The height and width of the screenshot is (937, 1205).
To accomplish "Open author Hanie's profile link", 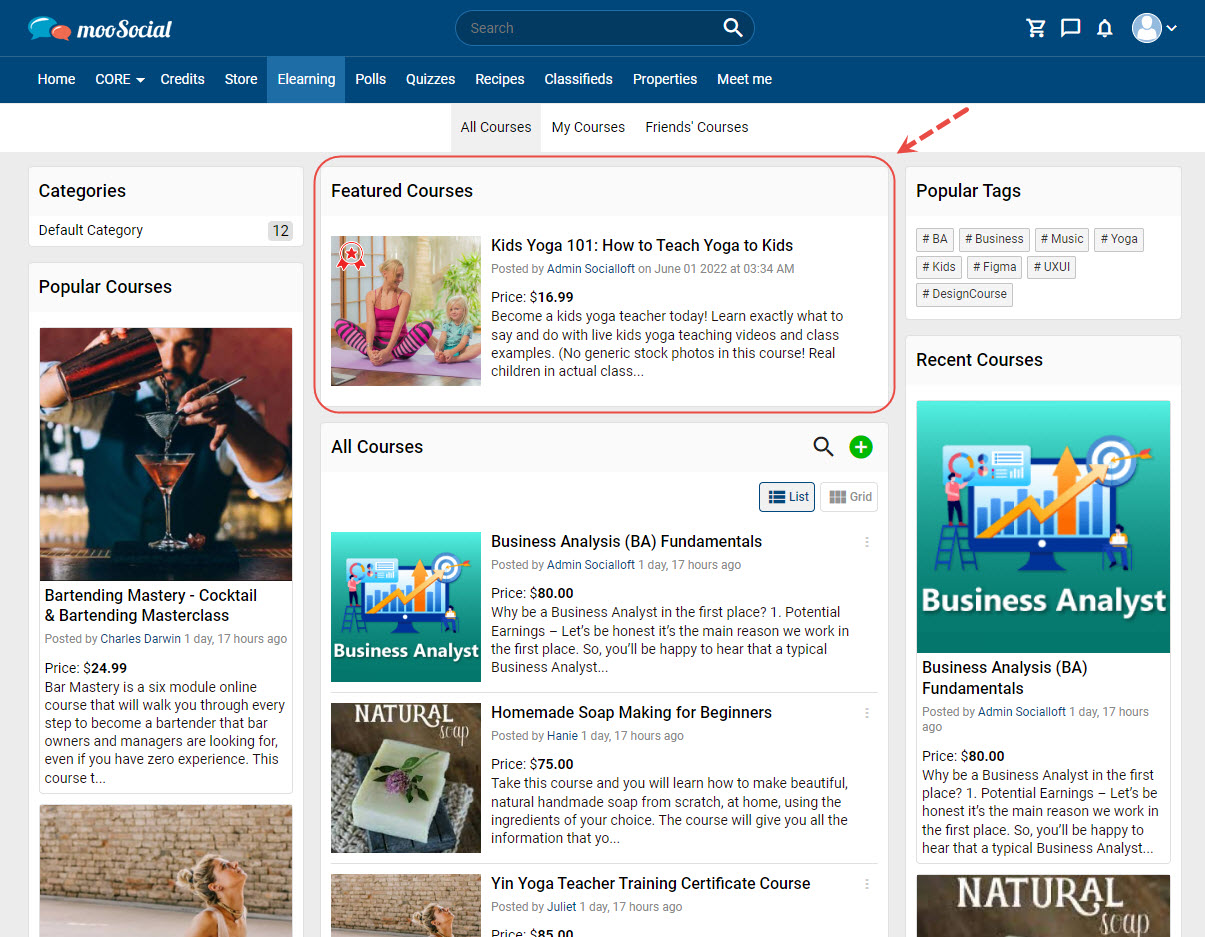I will click(562, 736).
